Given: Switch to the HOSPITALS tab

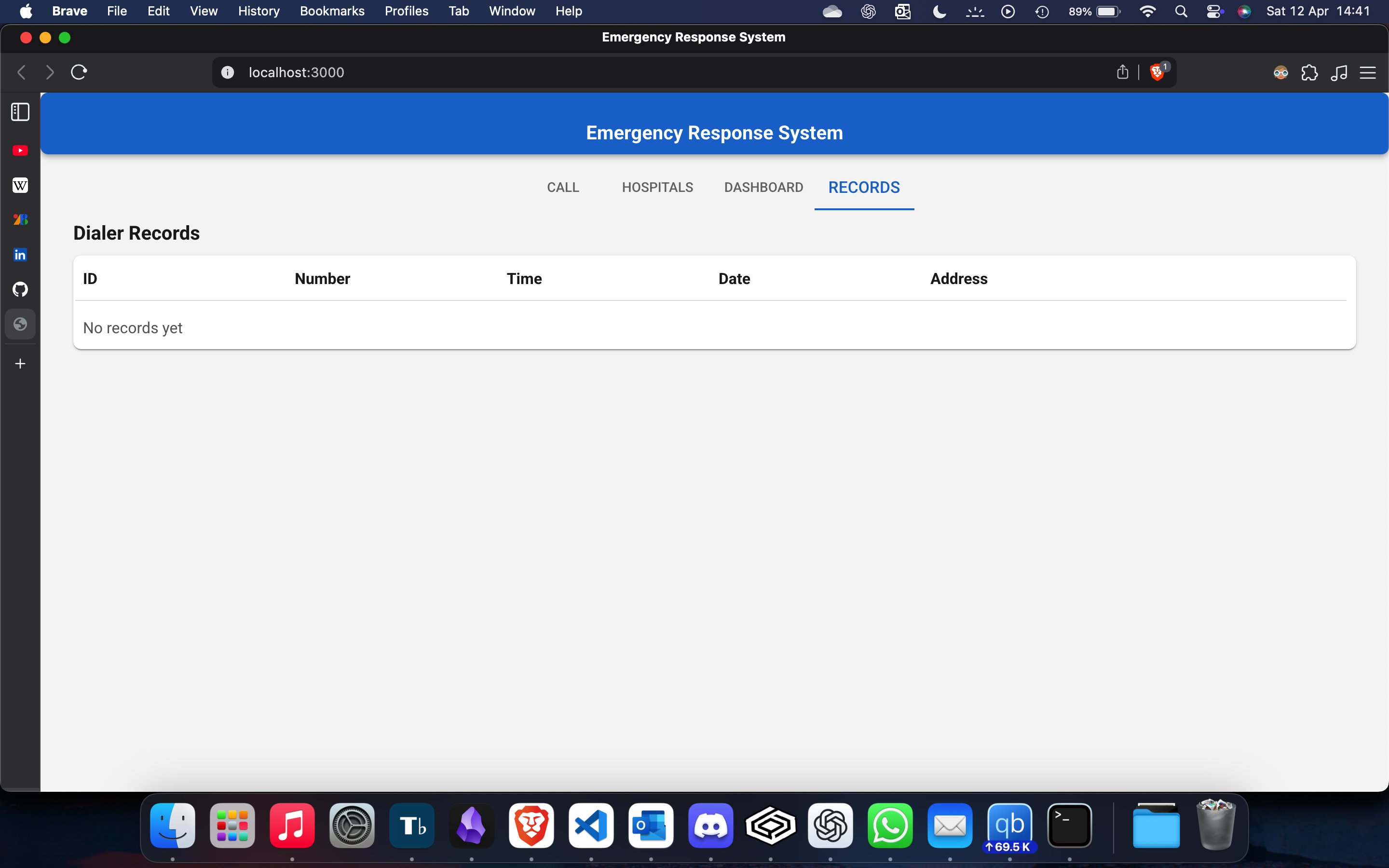Looking at the screenshot, I should [x=657, y=188].
